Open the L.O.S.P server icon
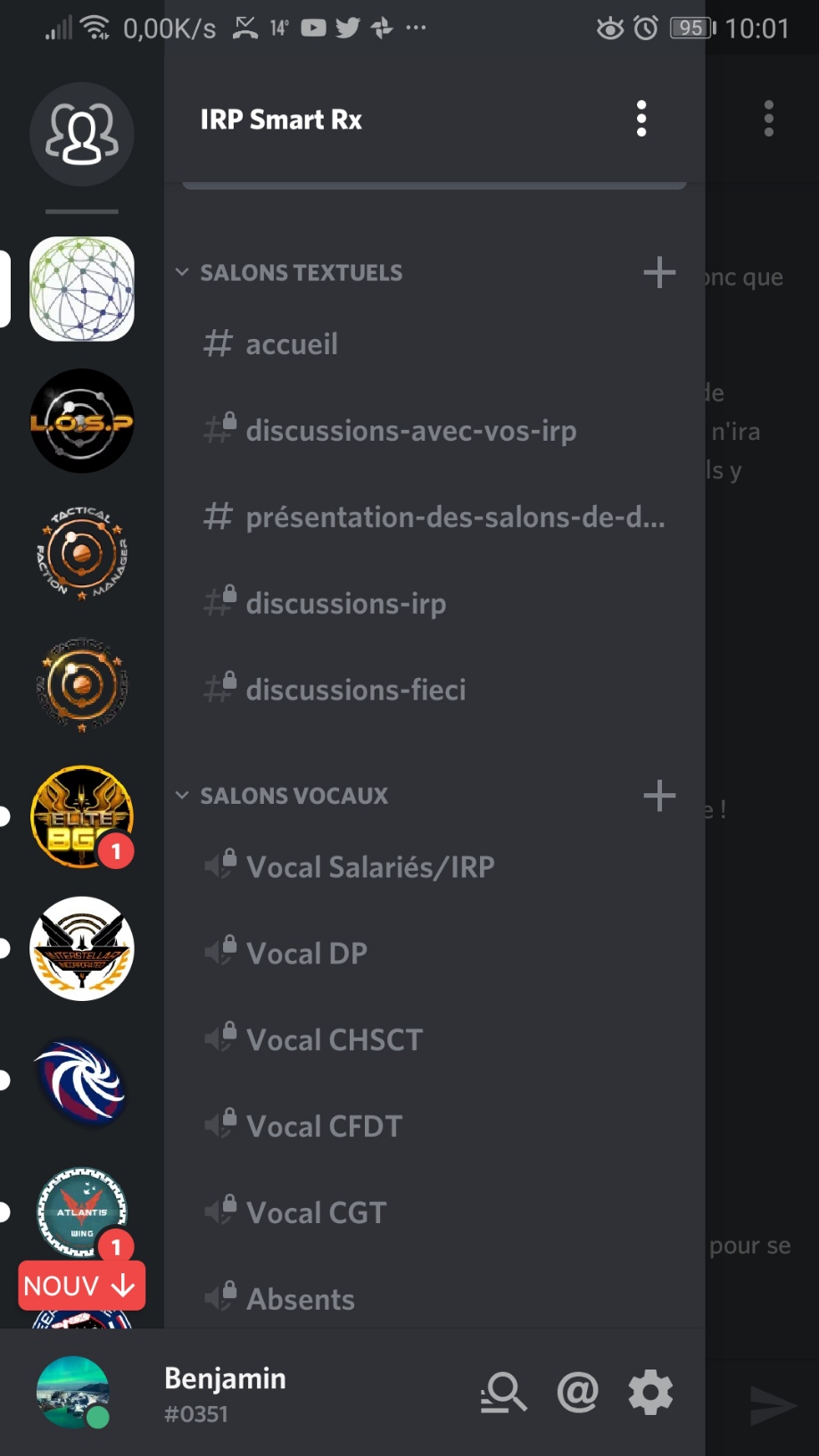The image size is (819, 1456). [x=81, y=421]
